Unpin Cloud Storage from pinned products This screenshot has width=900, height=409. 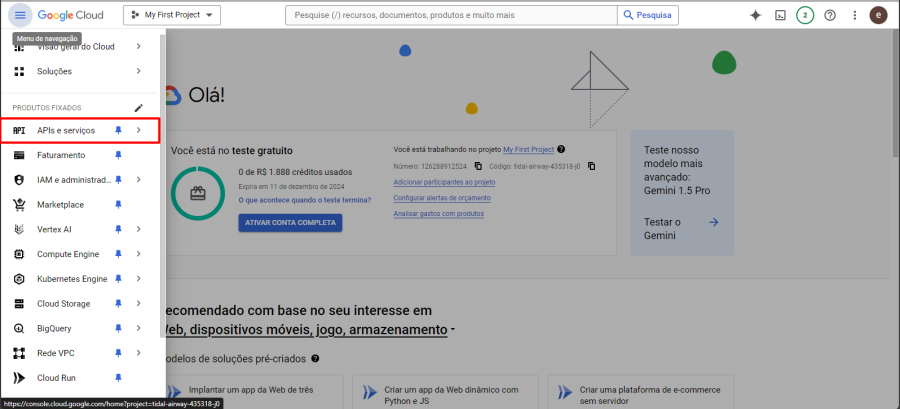click(118, 303)
